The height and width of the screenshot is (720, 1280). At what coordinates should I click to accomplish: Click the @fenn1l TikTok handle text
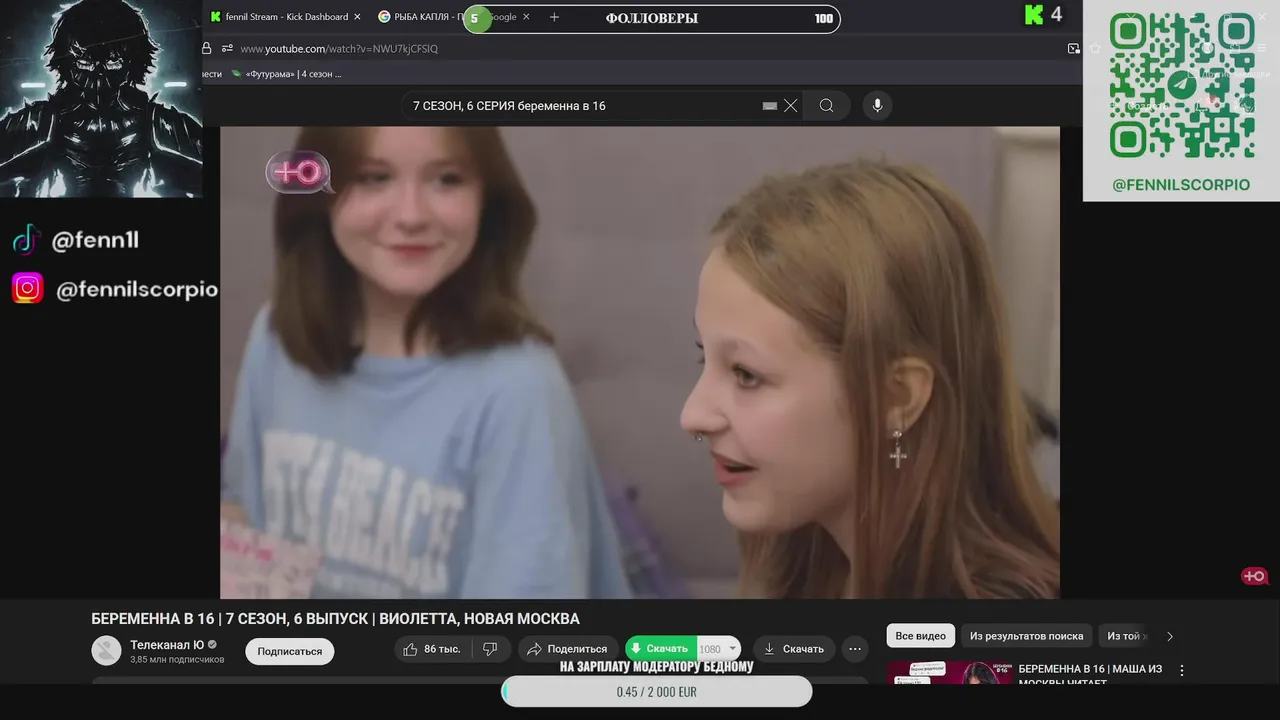coord(95,240)
